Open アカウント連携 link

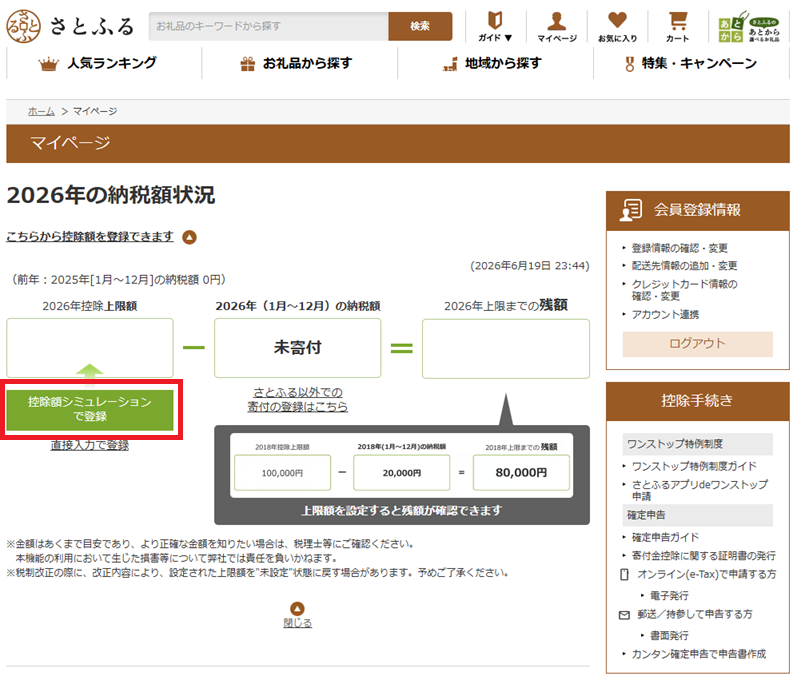click(x=665, y=315)
